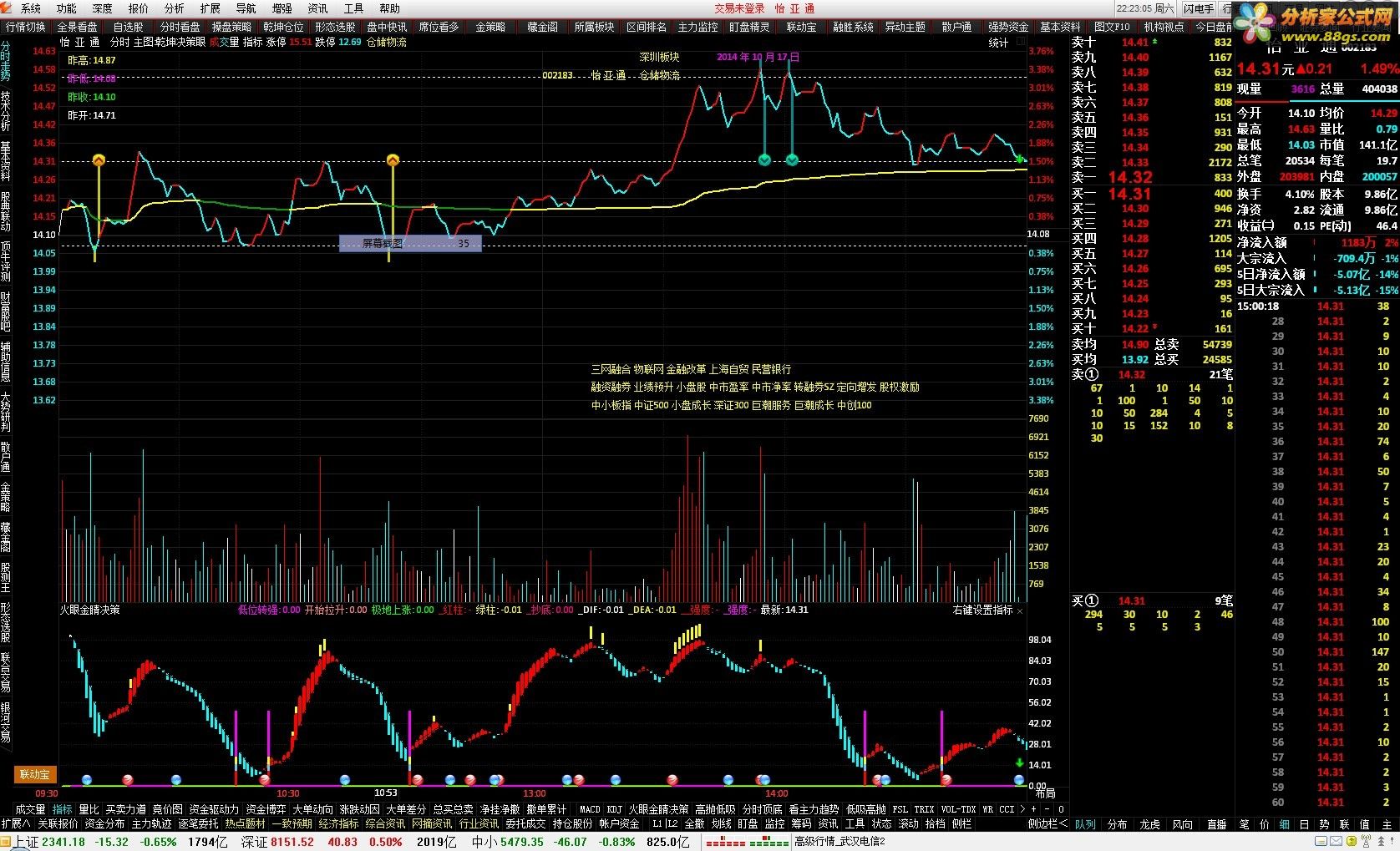The width and height of the screenshot is (1400, 851).
Task: Click the right arrow at indicator tabs end
Action: point(1022,809)
